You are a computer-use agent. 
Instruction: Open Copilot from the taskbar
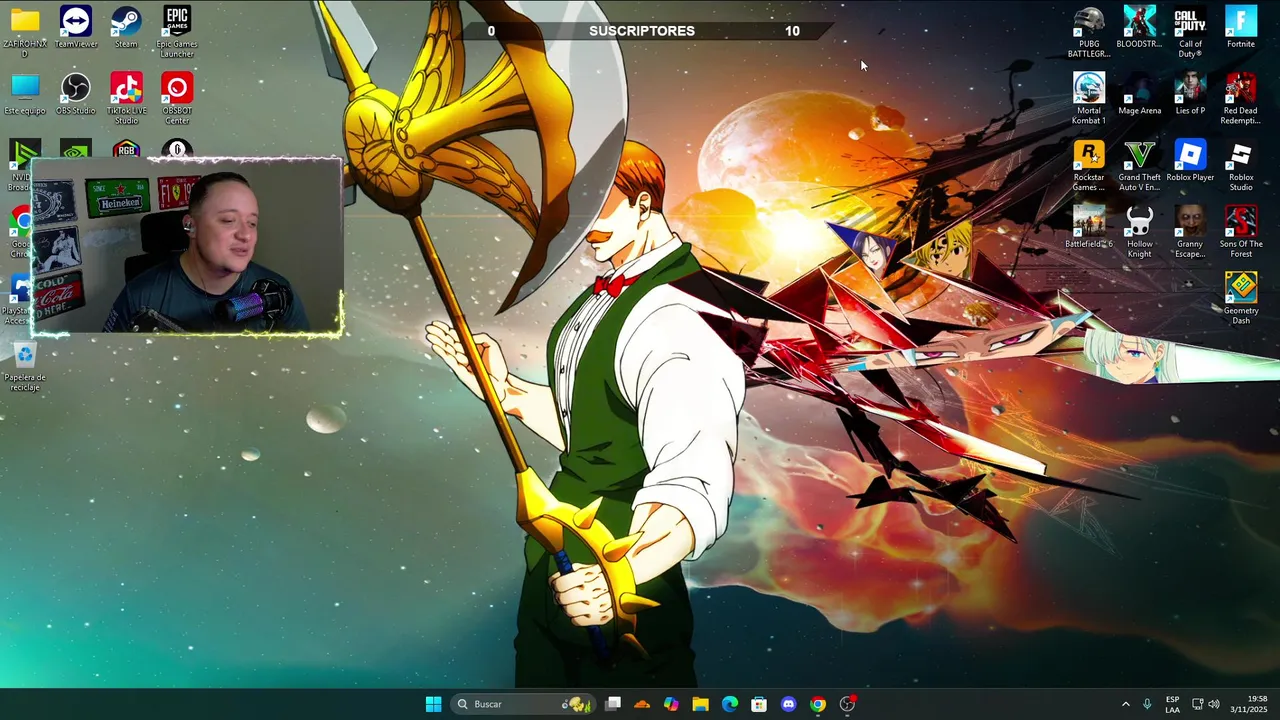point(671,704)
